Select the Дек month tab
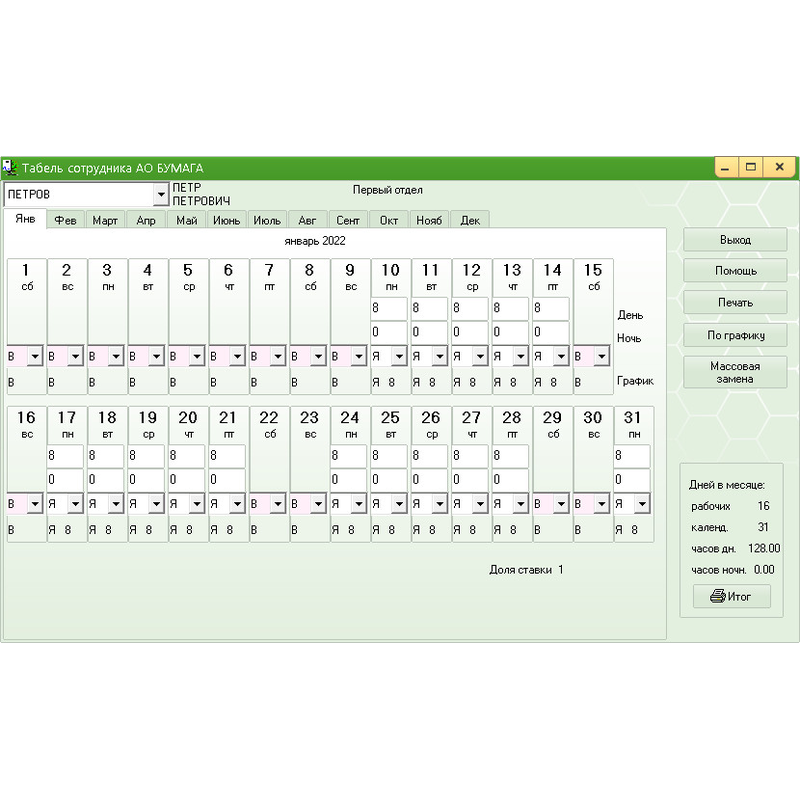This screenshot has height=800, width=800. (x=470, y=220)
